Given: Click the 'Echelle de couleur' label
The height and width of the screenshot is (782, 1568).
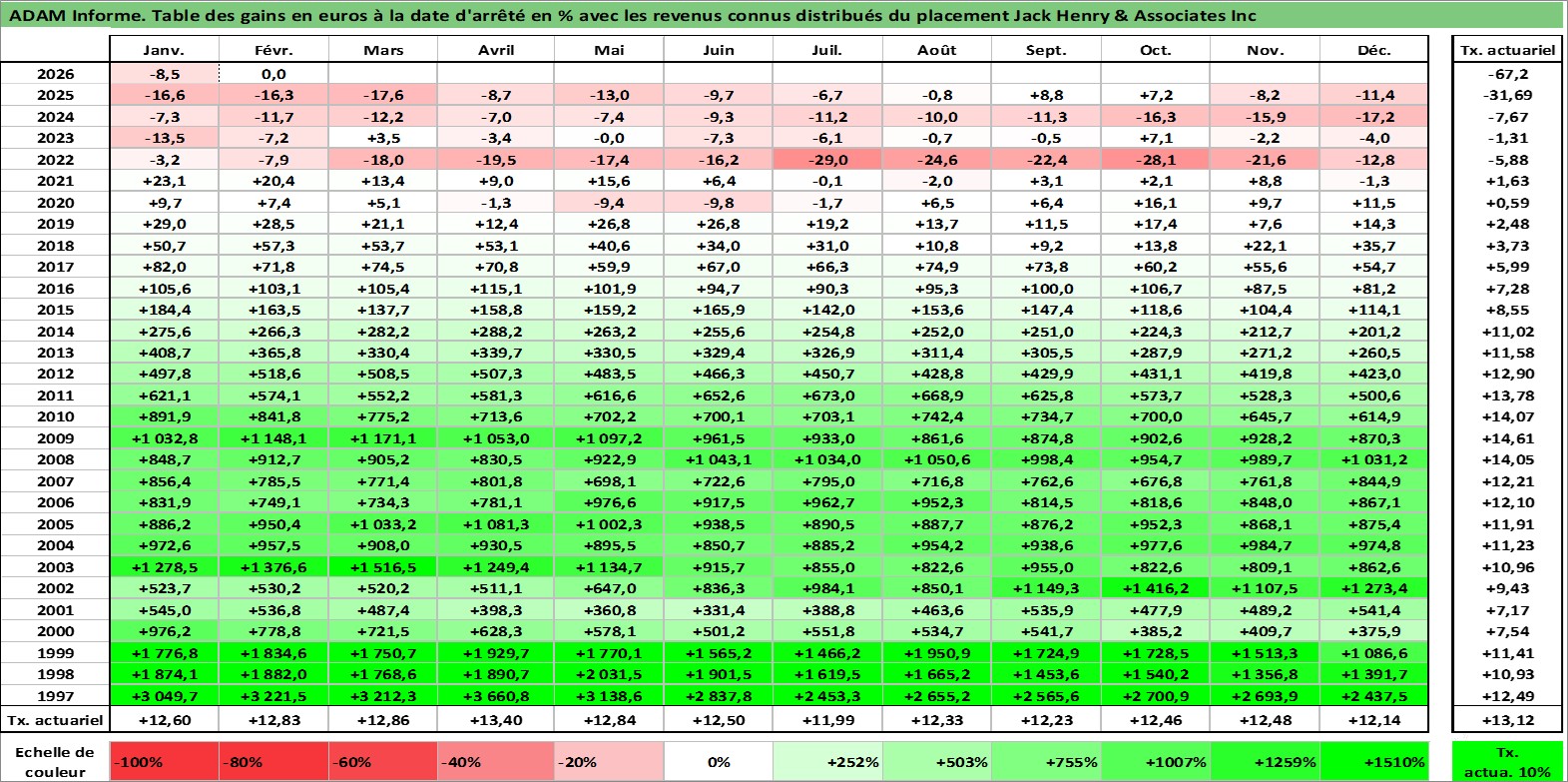Looking at the screenshot, I should [55, 761].
